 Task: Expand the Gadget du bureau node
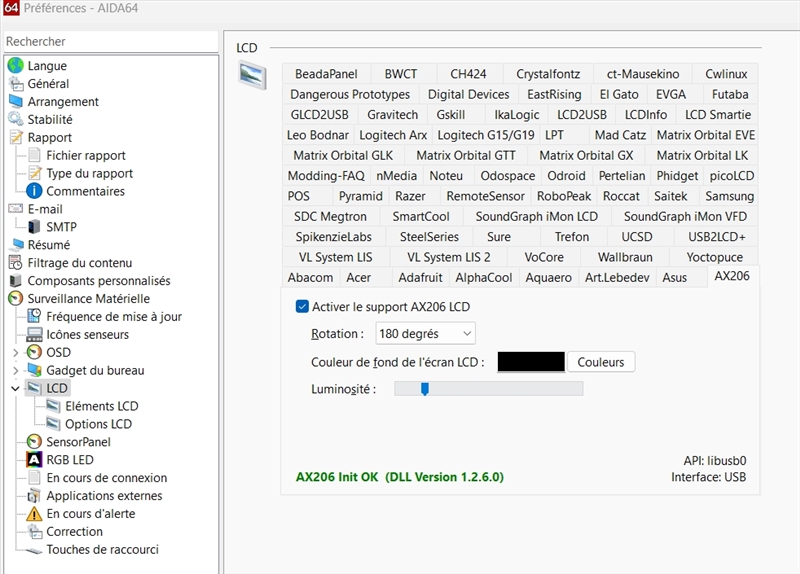pos(15,371)
